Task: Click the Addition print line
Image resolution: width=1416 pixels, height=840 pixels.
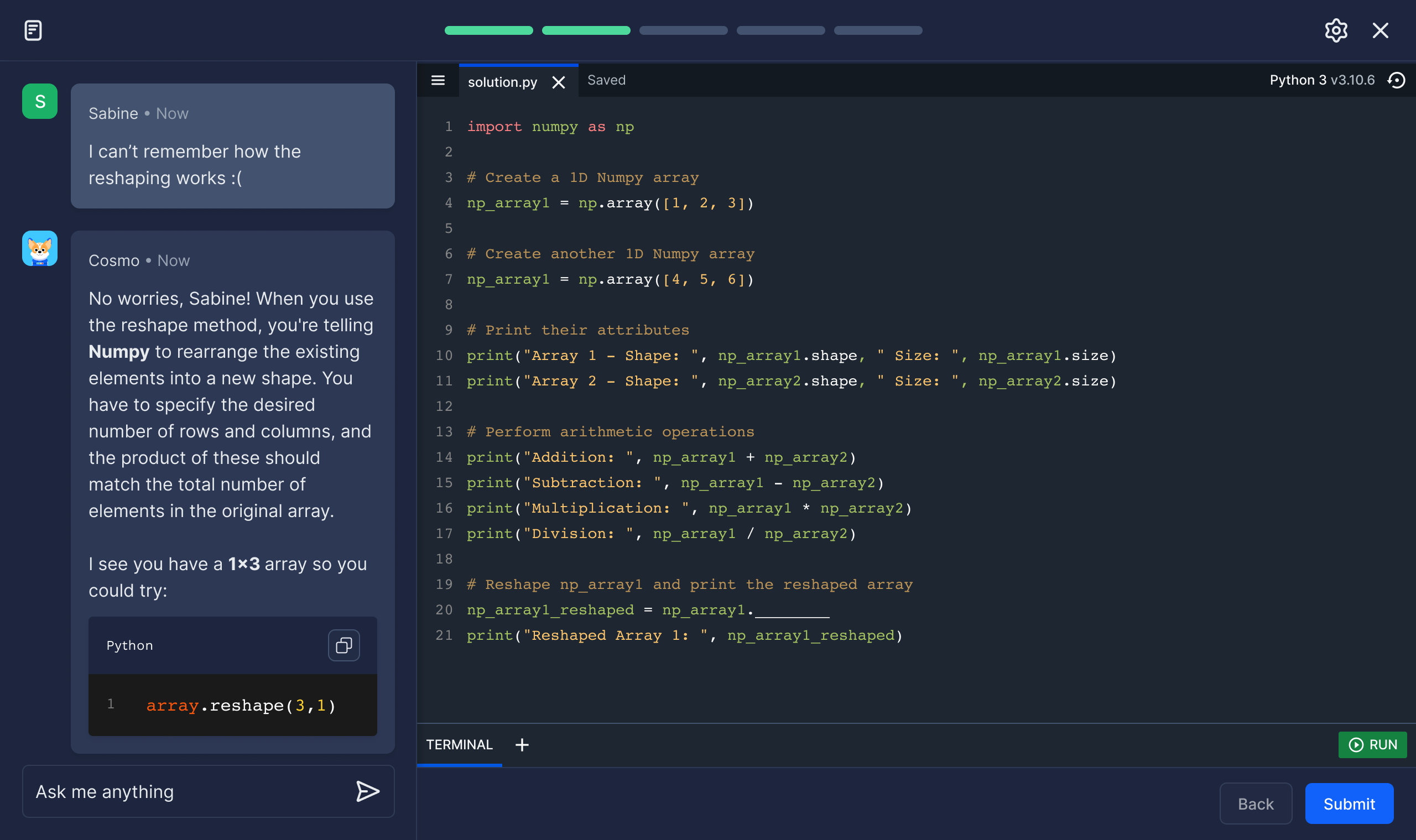Action: (x=662, y=458)
